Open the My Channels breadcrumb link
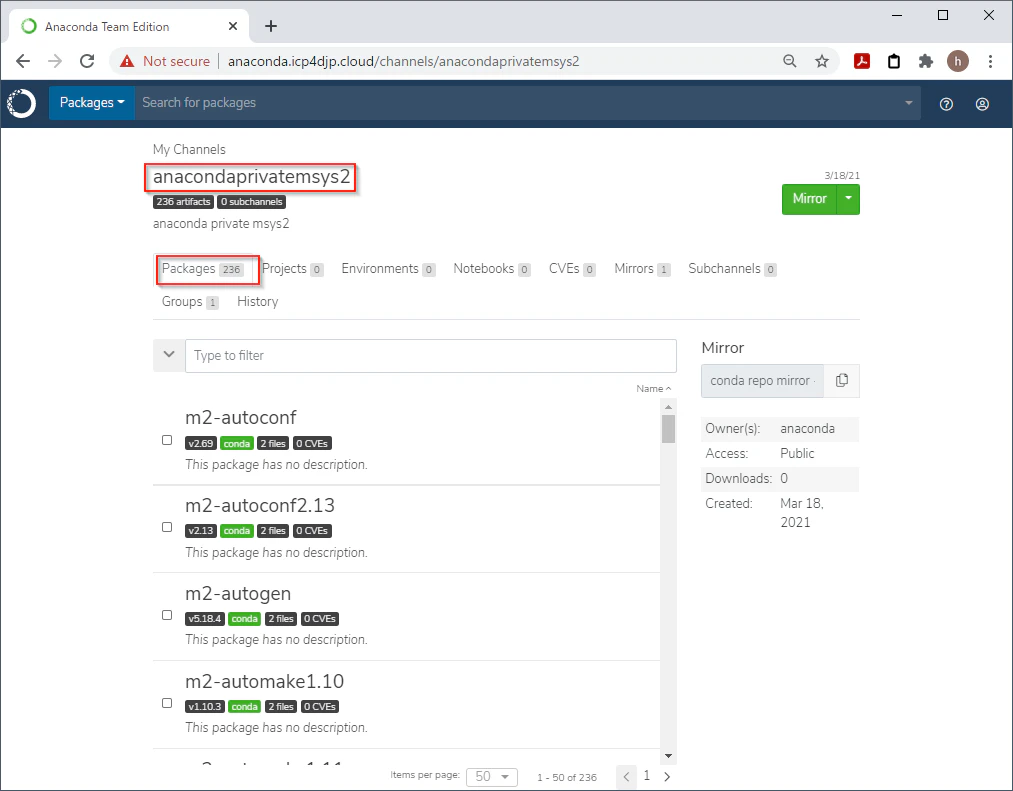Image resolution: width=1013 pixels, height=791 pixels. [x=189, y=149]
